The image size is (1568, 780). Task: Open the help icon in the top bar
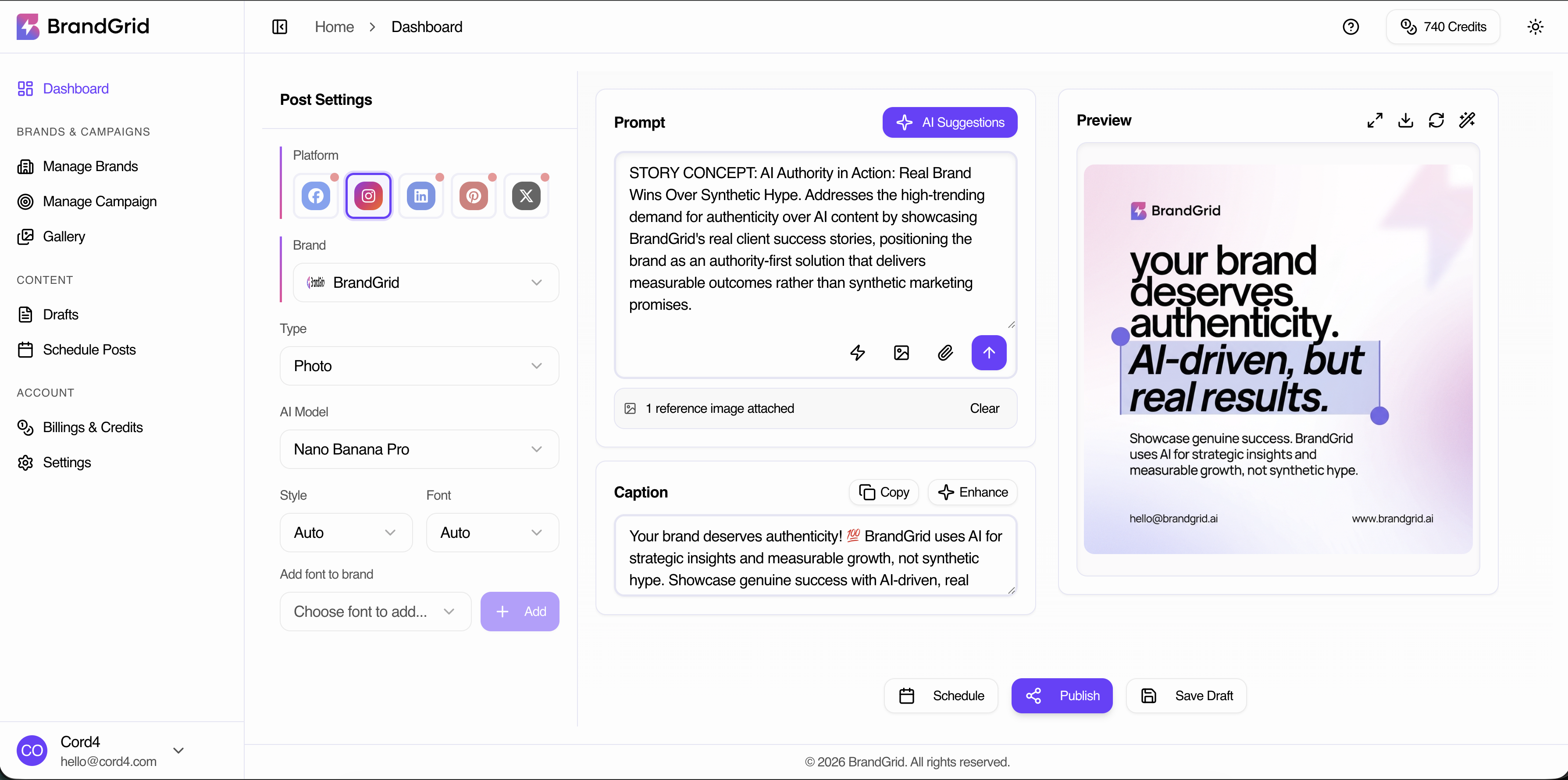point(1351,26)
